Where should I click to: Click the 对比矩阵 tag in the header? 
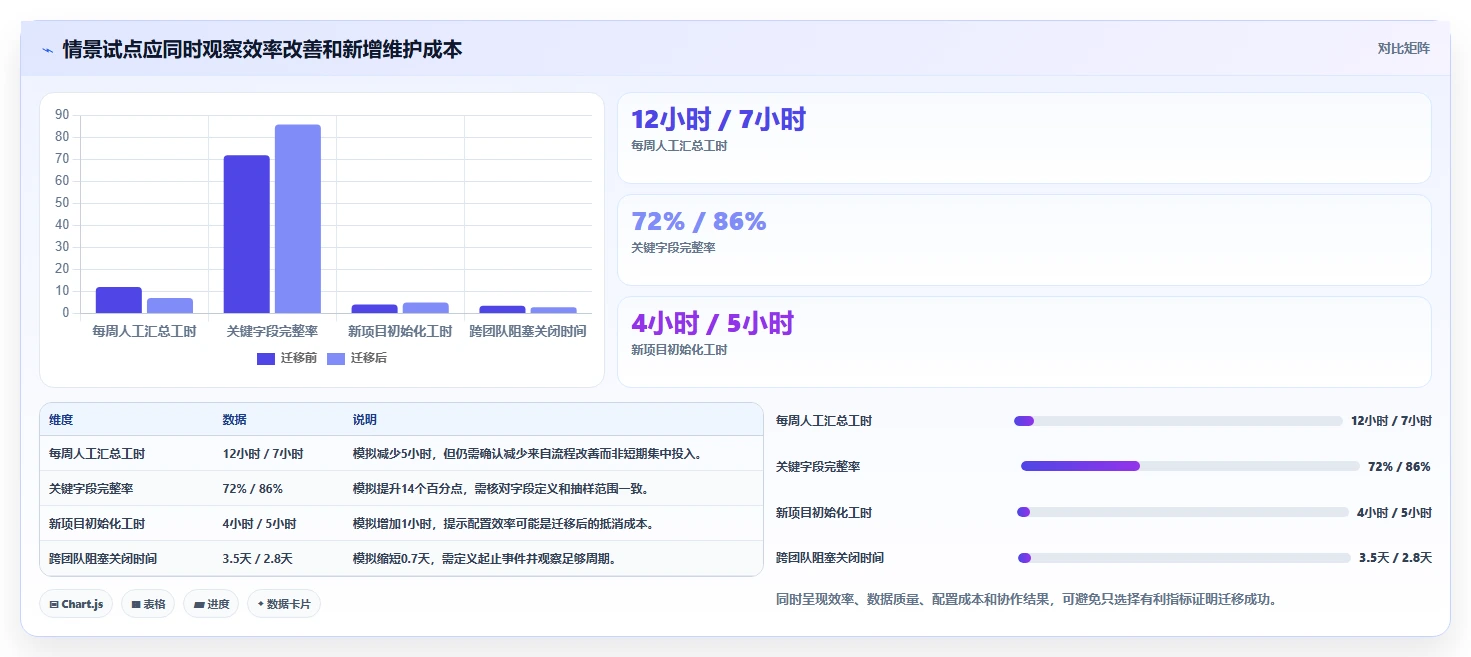coord(1403,48)
